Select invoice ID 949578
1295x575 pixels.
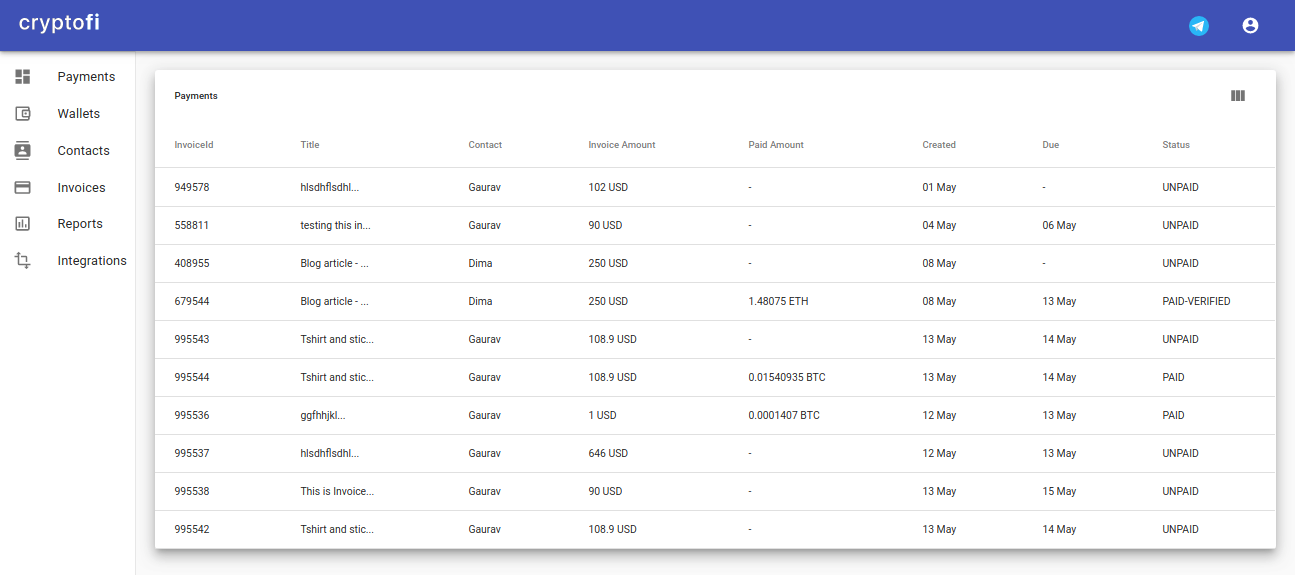(x=192, y=188)
